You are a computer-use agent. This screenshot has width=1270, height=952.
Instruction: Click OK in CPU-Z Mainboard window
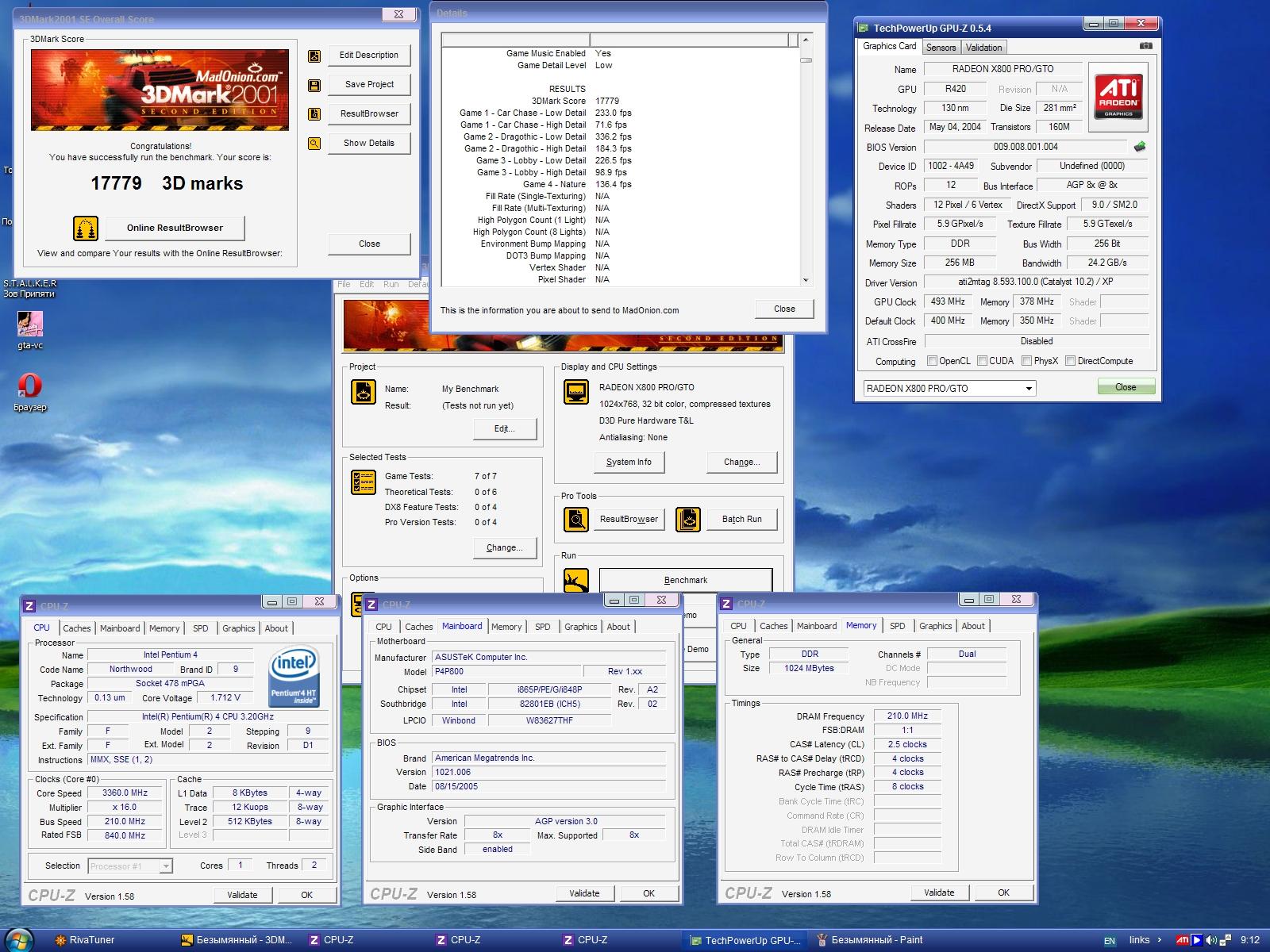tap(648, 894)
